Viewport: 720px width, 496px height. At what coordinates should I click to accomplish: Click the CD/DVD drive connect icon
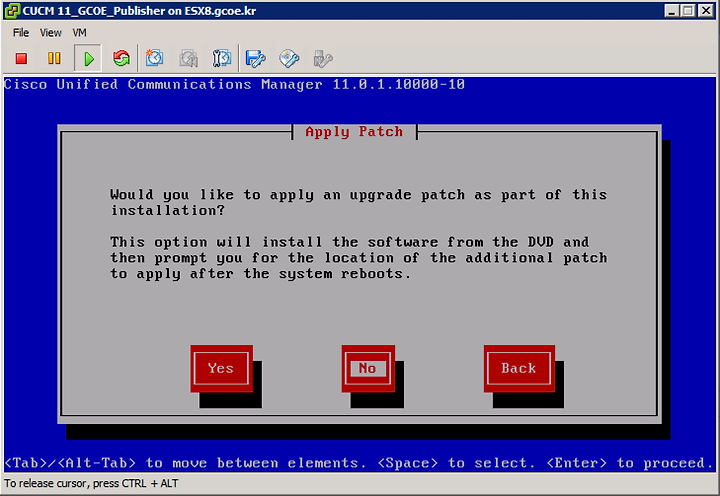click(289, 58)
